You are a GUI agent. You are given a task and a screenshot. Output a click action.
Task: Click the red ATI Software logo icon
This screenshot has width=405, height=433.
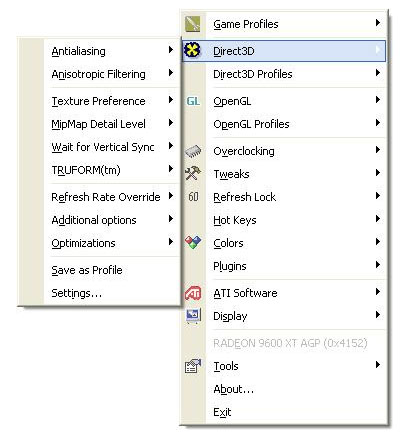click(x=193, y=293)
